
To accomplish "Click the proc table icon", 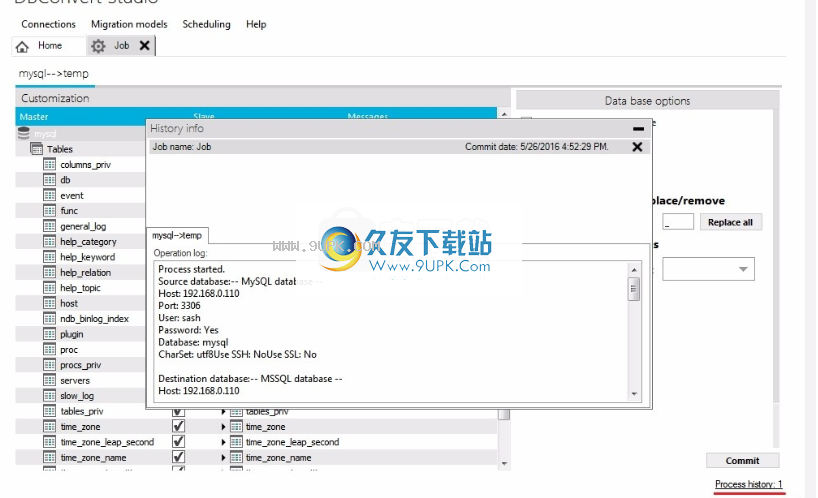I will pyautogui.click(x=50, y=349).
